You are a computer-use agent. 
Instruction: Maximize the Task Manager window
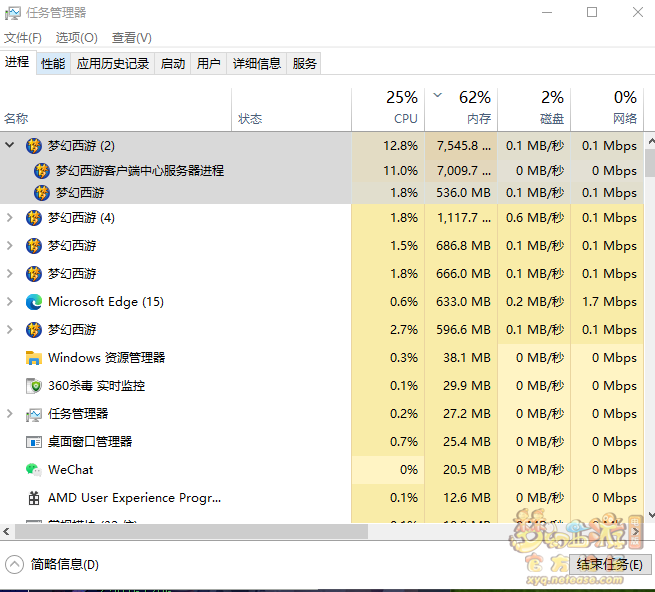click(x=592, y=13)
